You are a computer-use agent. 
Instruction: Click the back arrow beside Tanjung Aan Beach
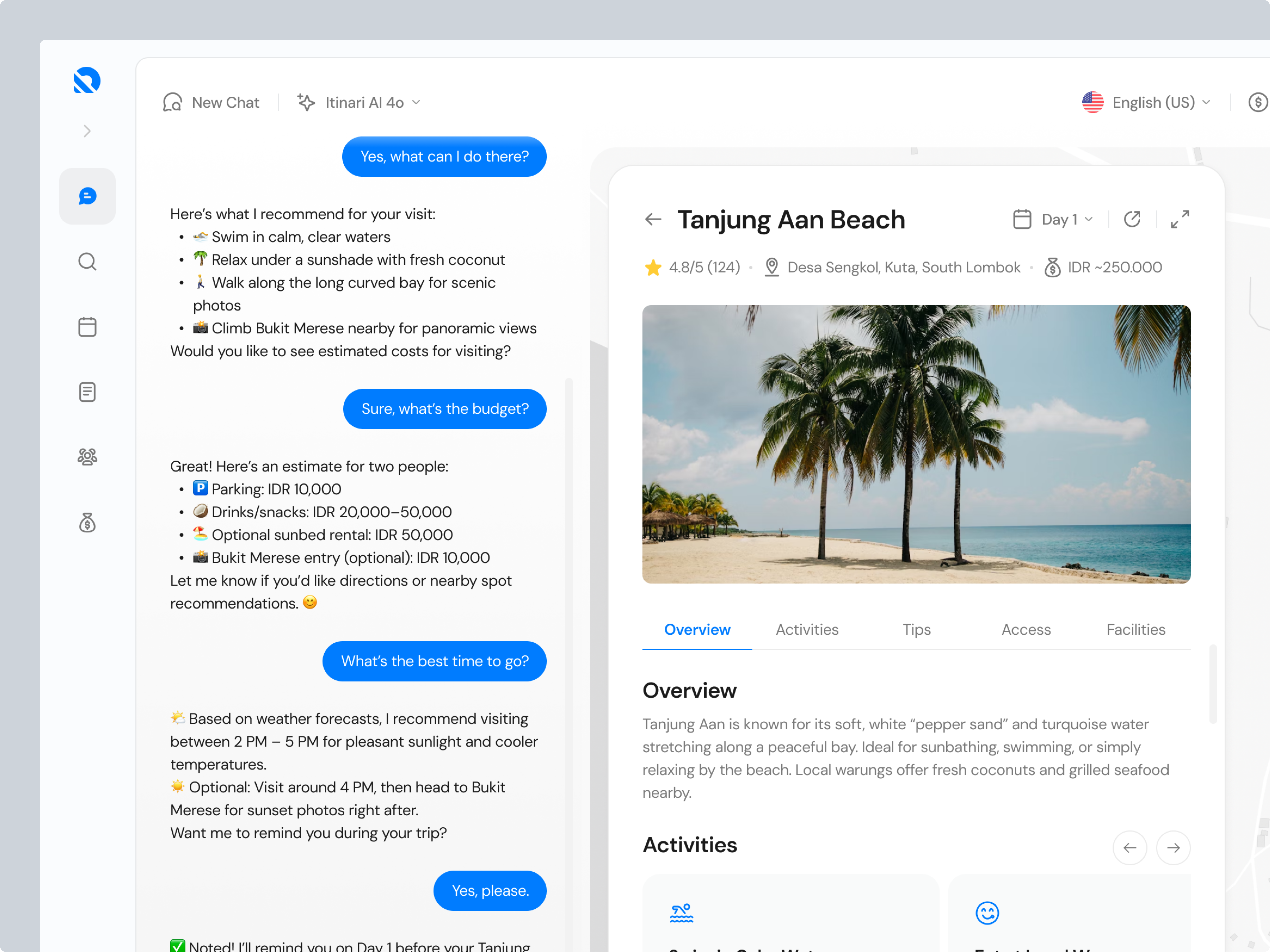653,220
